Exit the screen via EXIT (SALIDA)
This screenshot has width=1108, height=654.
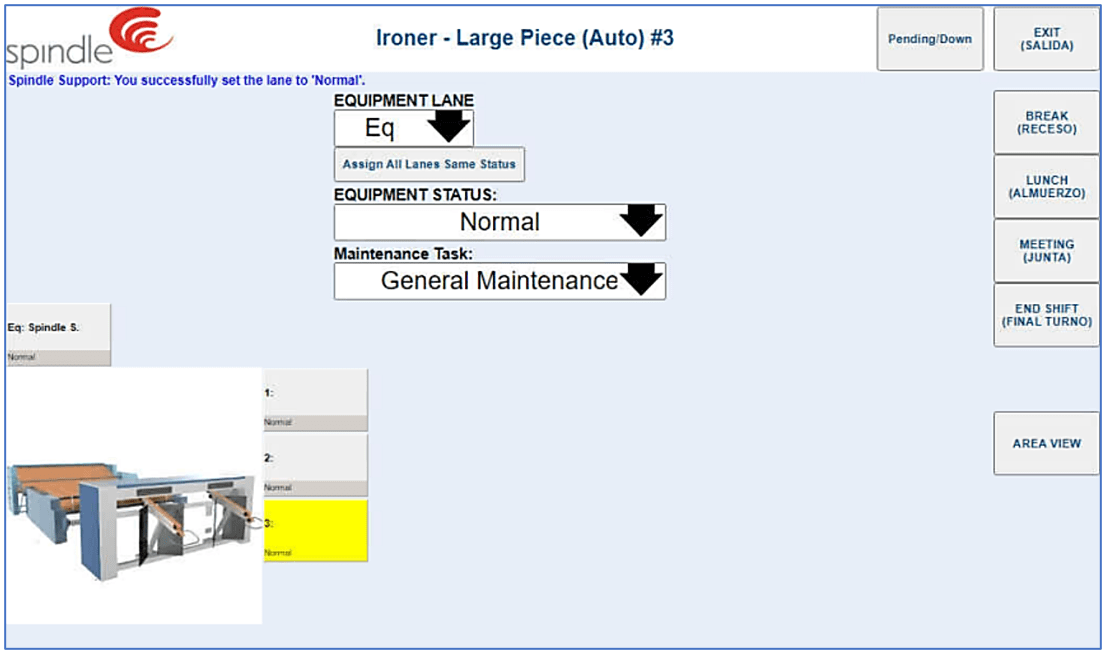click(1046, 38)
